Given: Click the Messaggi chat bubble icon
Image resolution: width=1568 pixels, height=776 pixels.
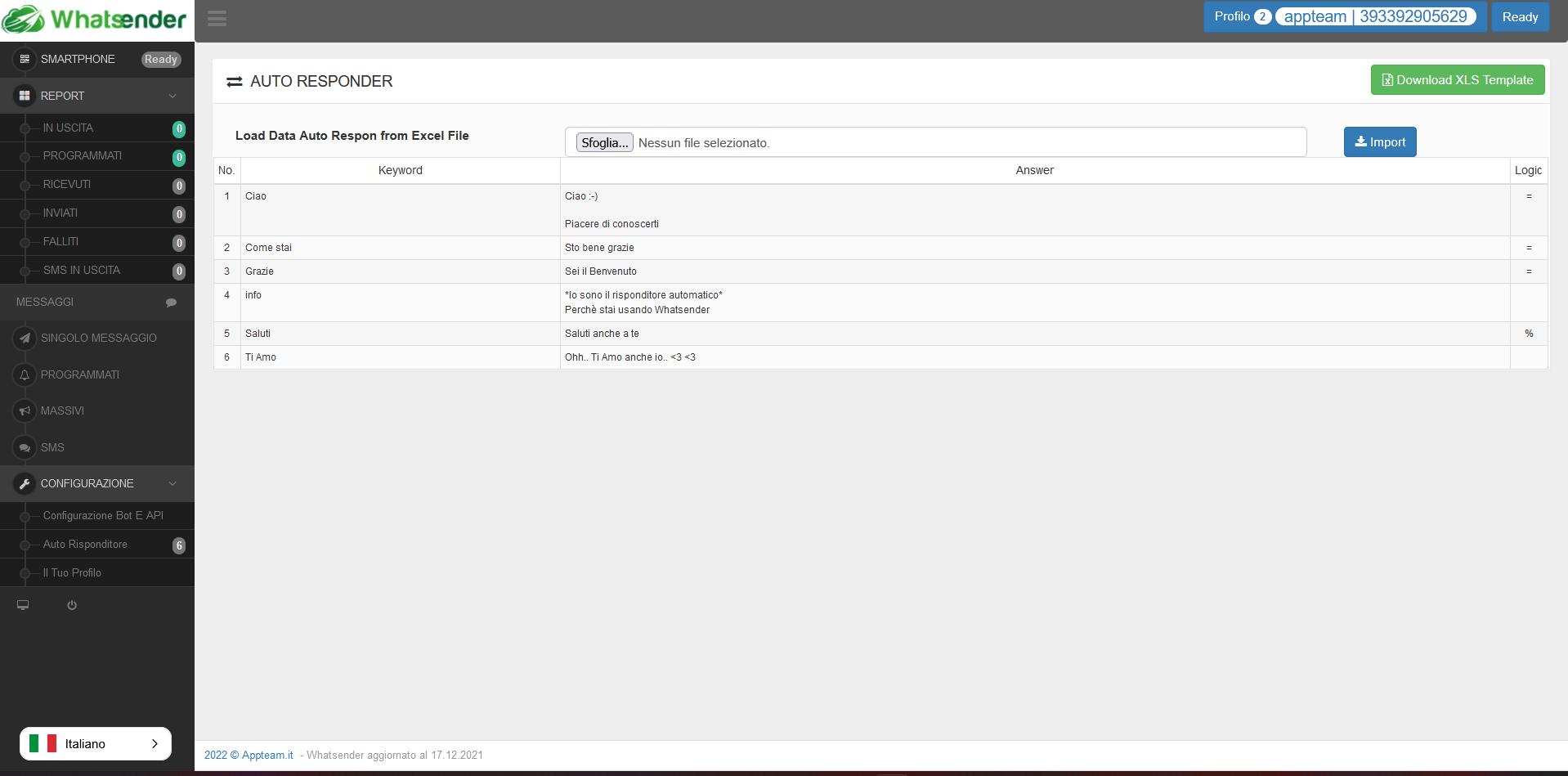Looking at the screenshot, I should [x=171, y=303].
